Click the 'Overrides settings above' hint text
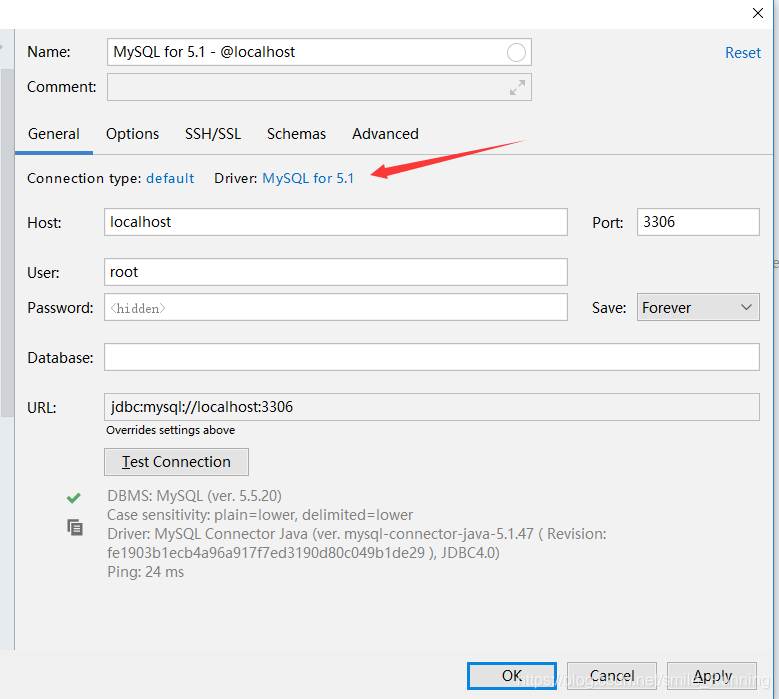 170,430
